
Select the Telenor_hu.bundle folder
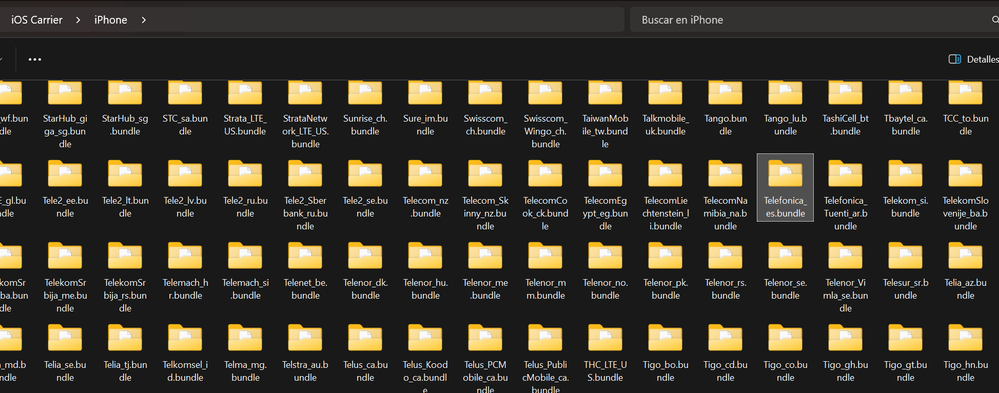(x=425, y=270)
